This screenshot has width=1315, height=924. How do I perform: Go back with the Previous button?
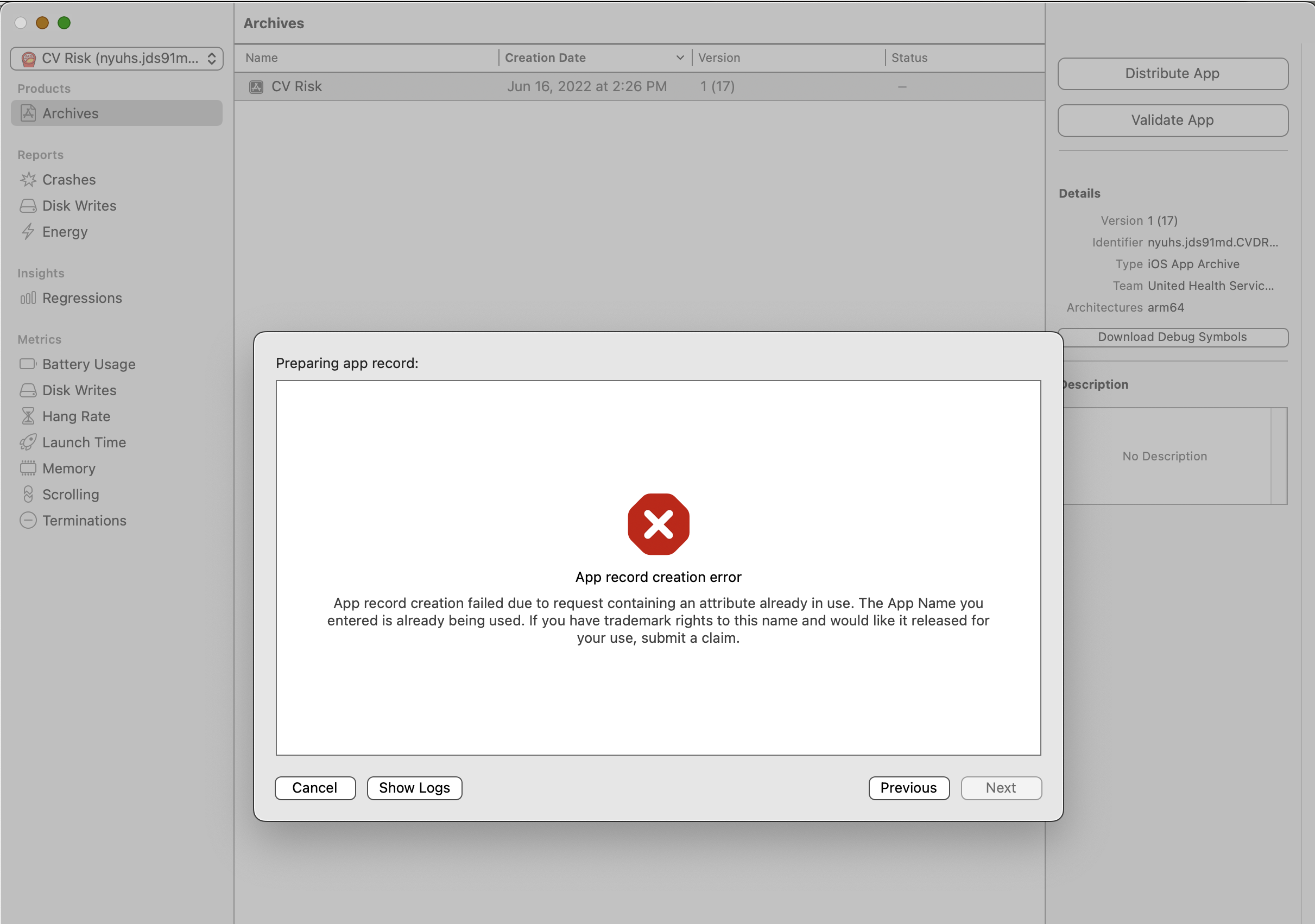click(x=908, y=788)
